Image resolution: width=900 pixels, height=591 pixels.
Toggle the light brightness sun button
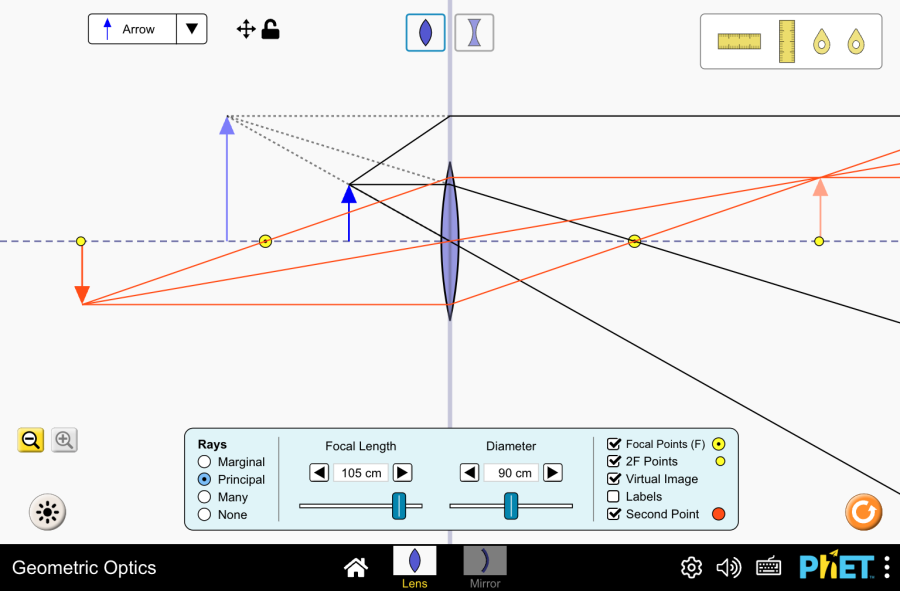point(47,513)
